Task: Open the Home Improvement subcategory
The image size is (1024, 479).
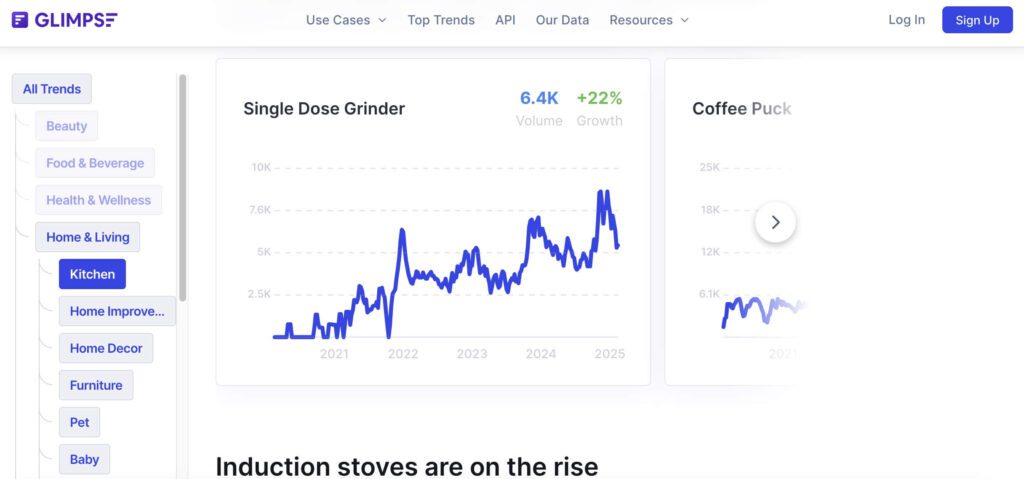Action: (117, 311)
